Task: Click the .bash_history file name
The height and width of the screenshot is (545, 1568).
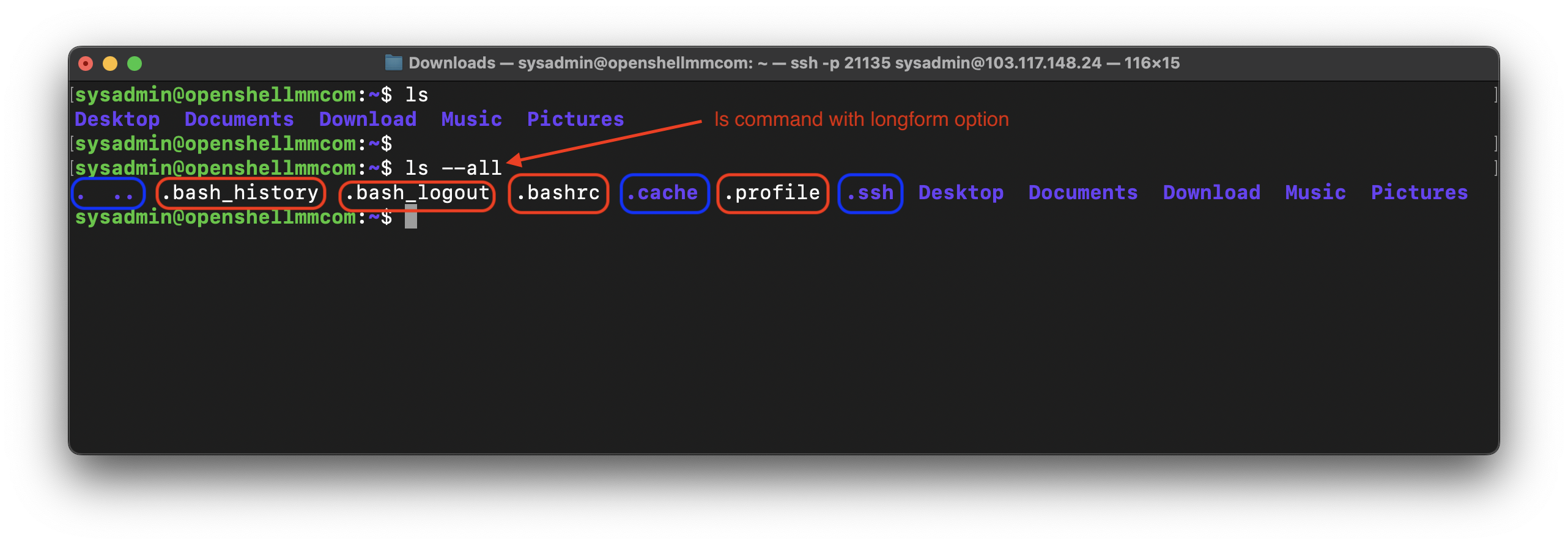Action: [x=240, y=193]
